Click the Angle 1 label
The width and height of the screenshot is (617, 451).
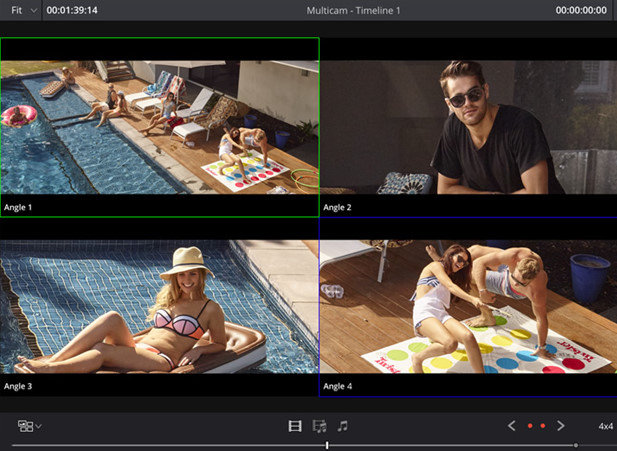(18, 207)
